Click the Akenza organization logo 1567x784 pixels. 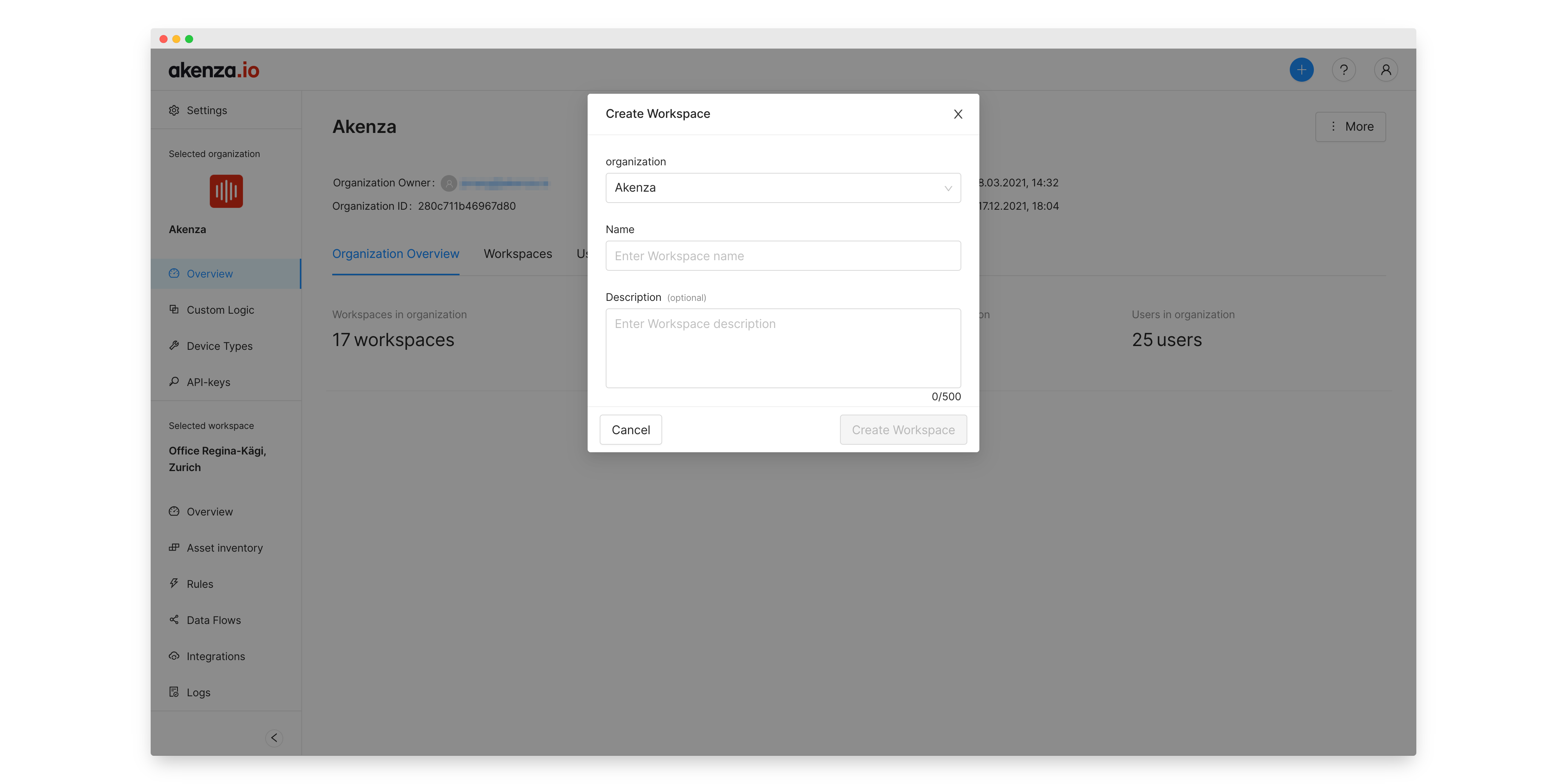[226, 191]
